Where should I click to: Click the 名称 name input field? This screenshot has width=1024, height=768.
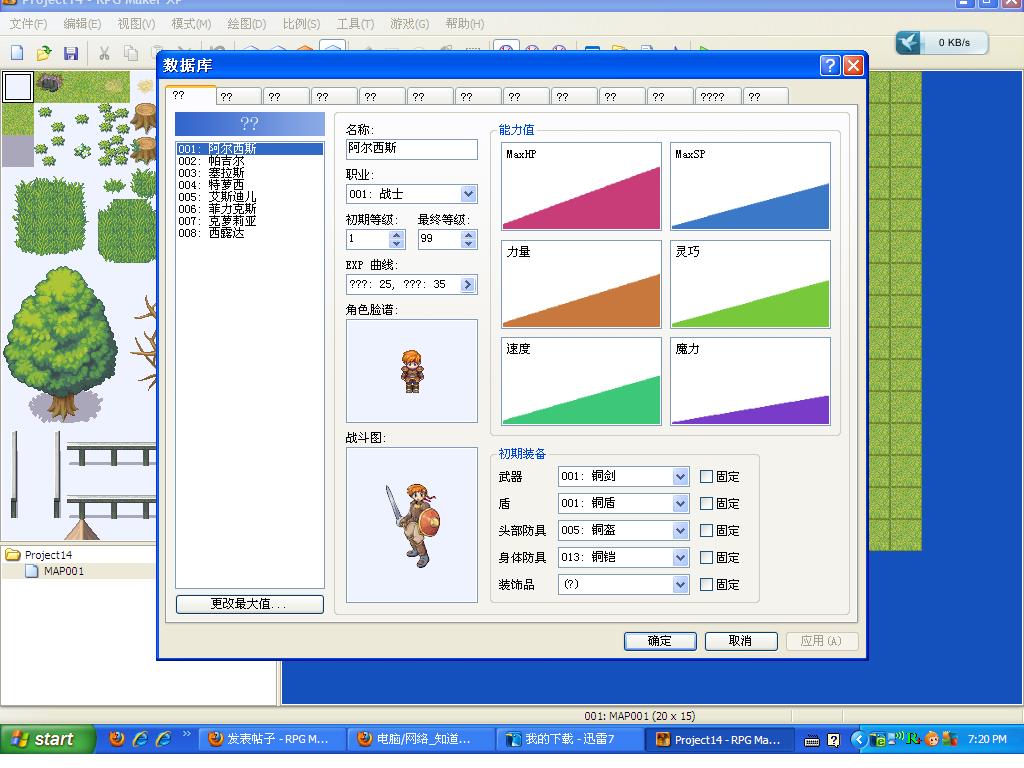pos(411,149)
